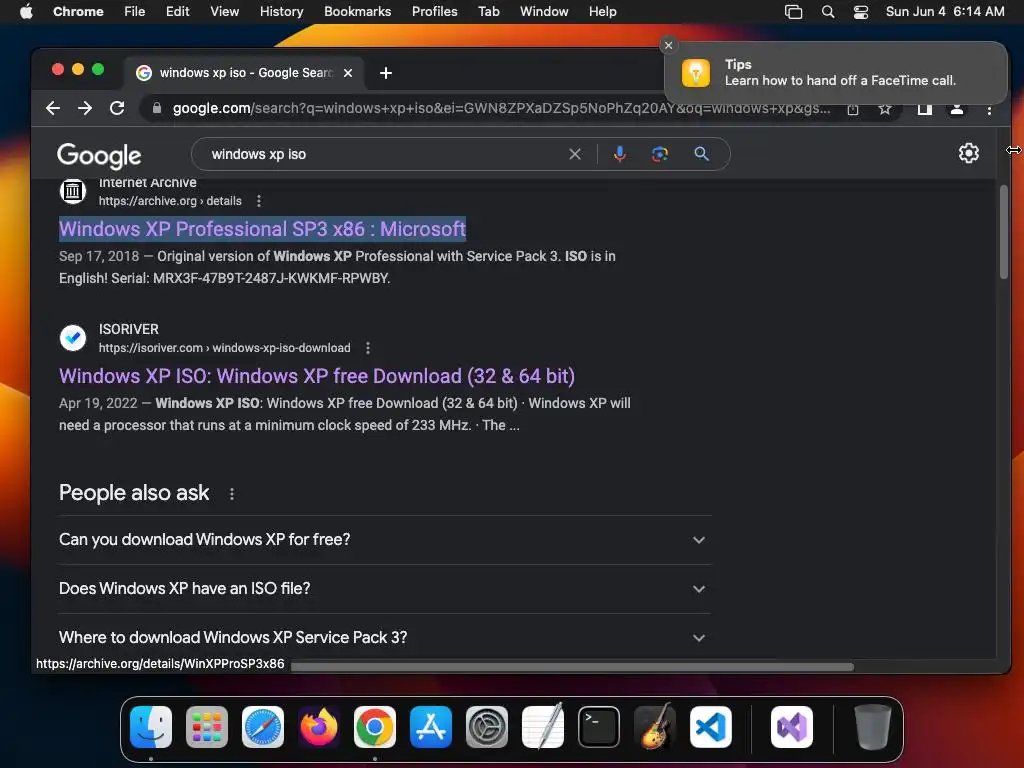Open a new tab with plus
The image size is (1024, 768).
(386, 73)
